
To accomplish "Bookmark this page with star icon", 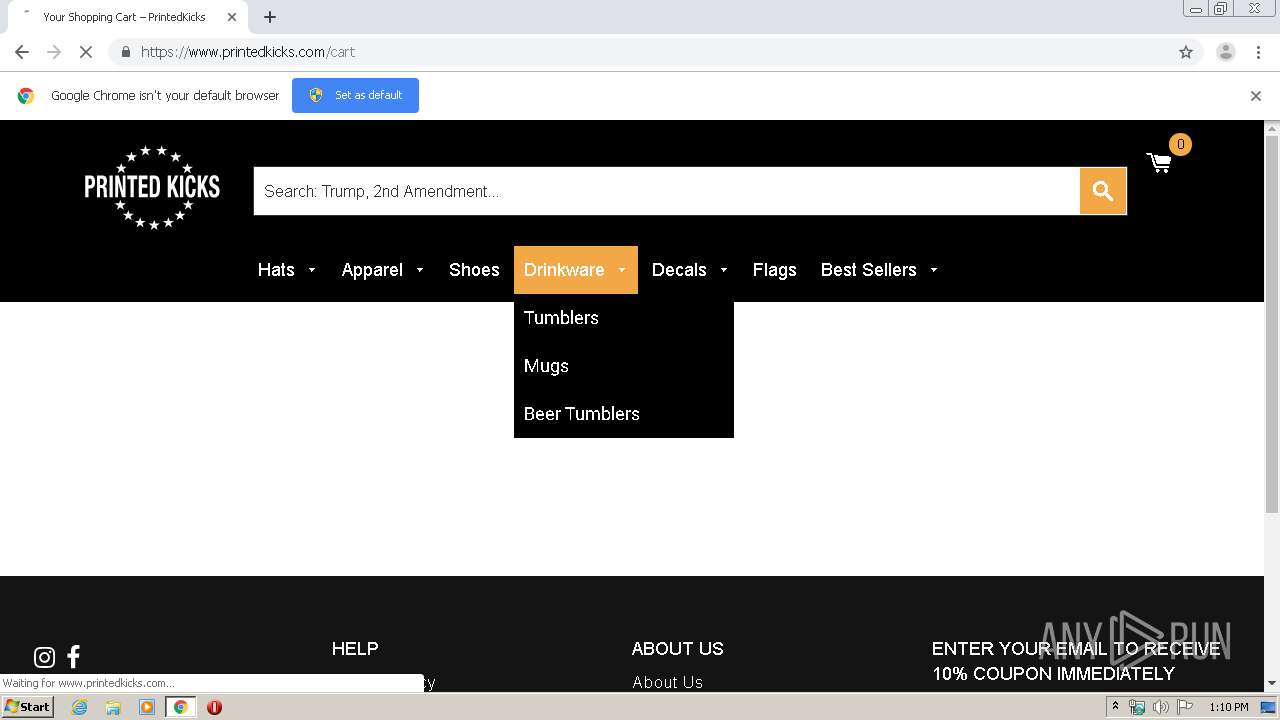I will pyautogui.click(x=1186, y=52).
